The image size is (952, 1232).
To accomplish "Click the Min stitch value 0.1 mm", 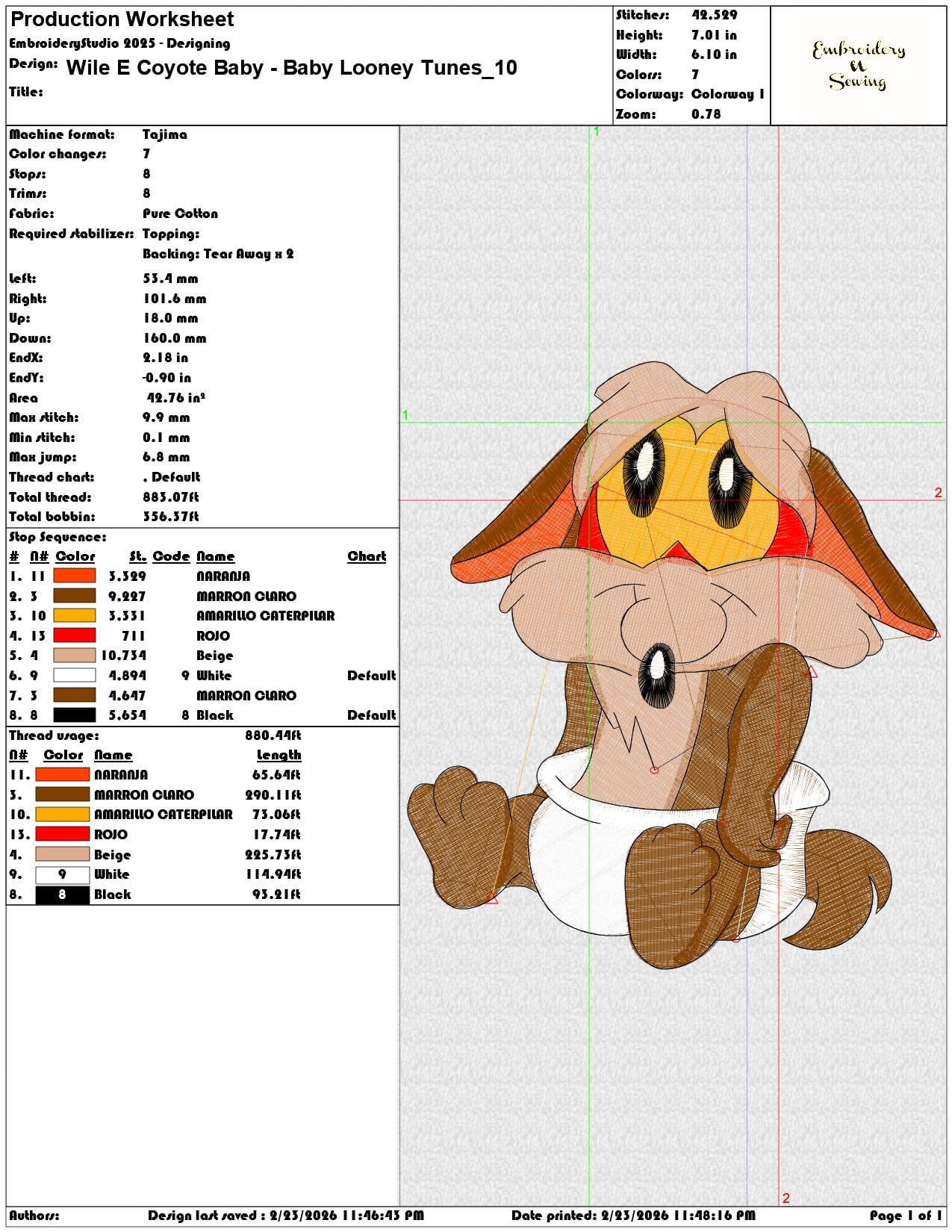I will [167, 438].
